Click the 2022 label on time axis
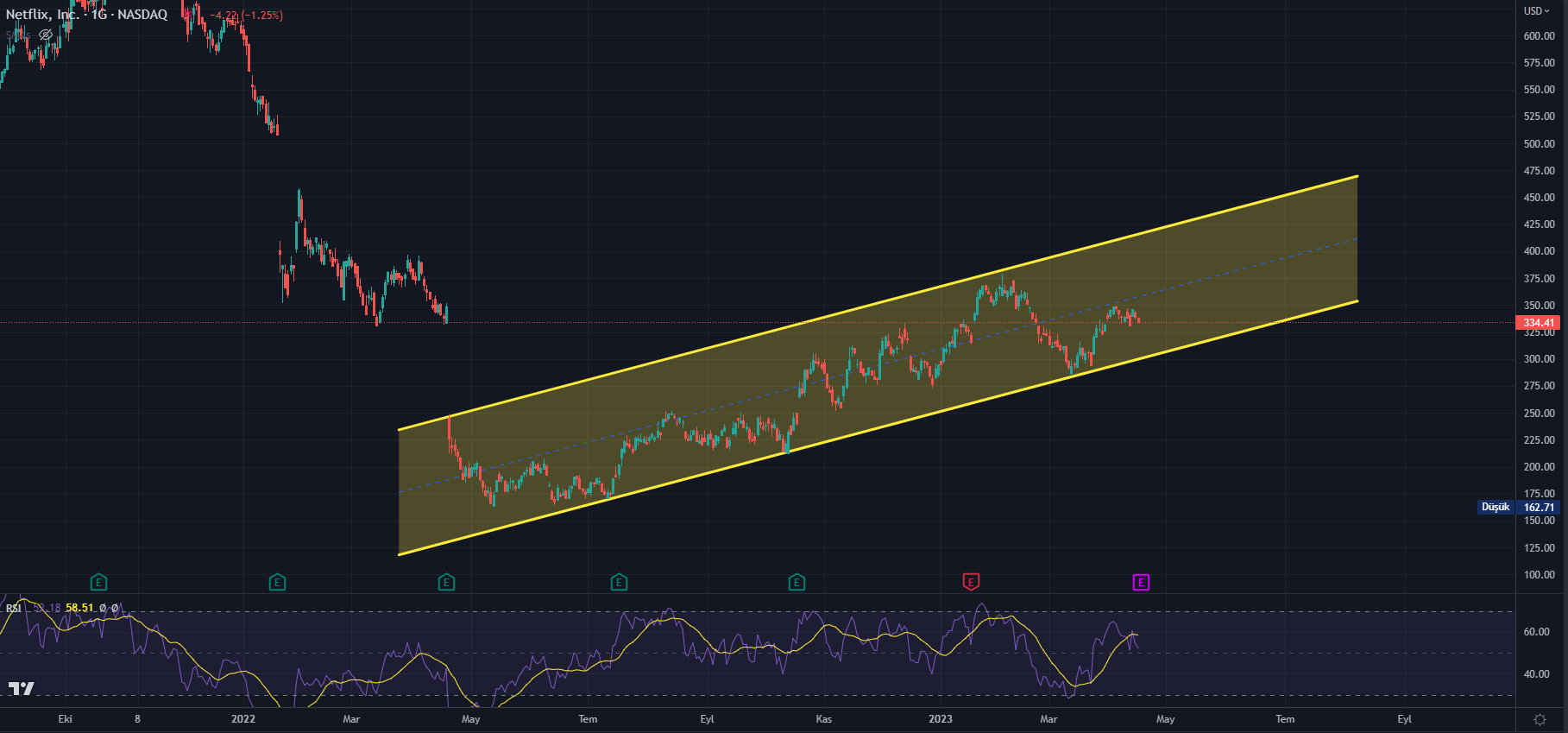The width and height of the screenshot is (1568, 733). click(x=243, y=719)
